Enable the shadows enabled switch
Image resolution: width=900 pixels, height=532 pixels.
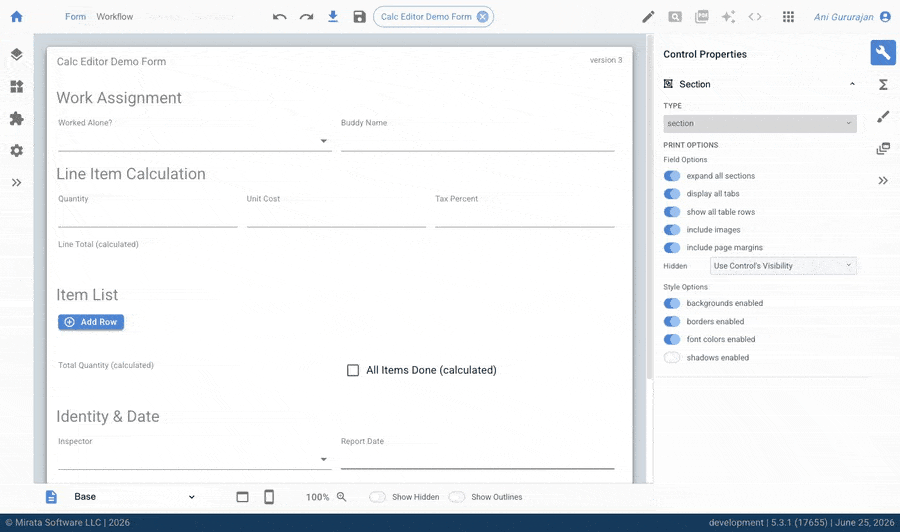click(x=672, y=358)
